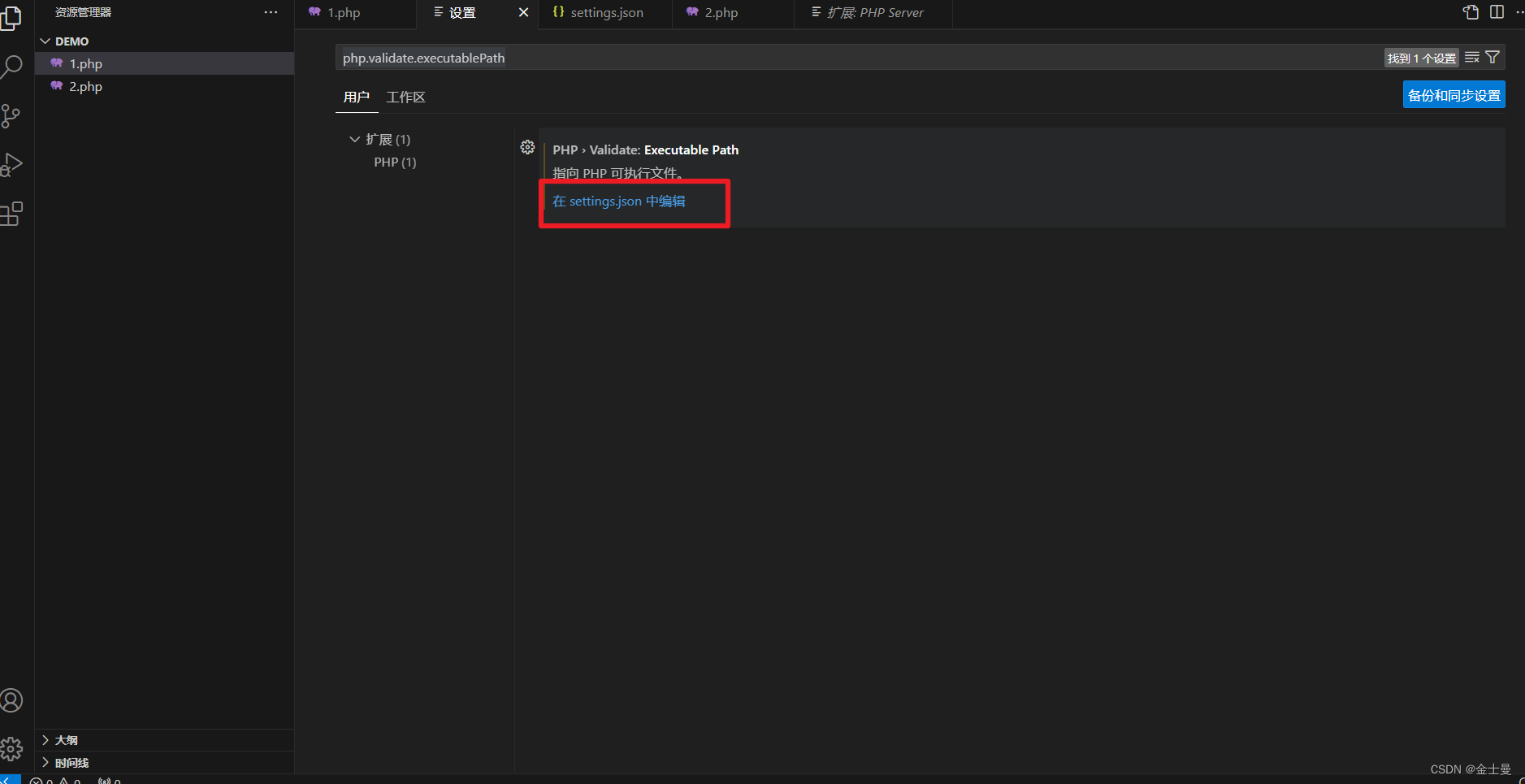Open 1.php in the explorer tree

pos(164,63)
